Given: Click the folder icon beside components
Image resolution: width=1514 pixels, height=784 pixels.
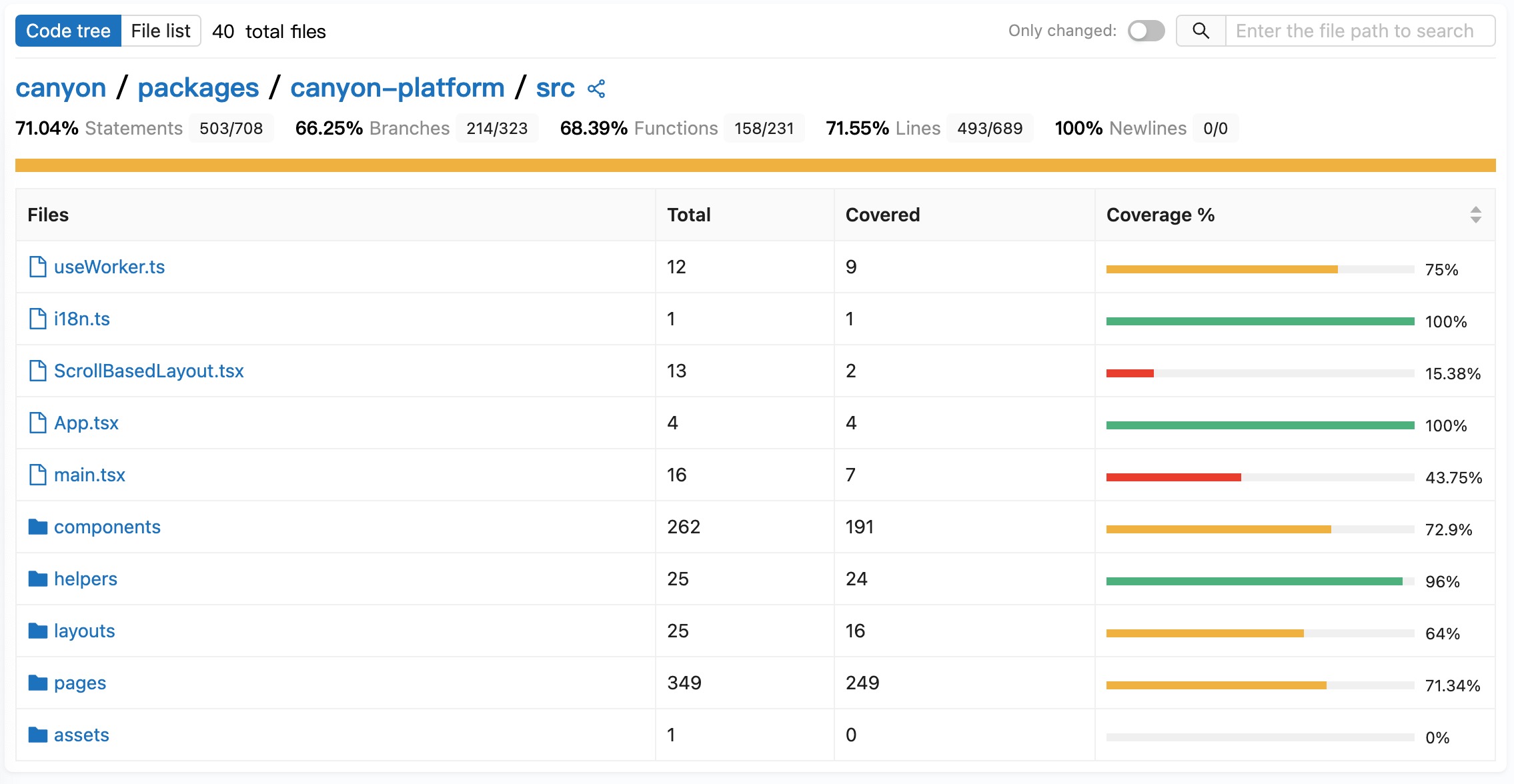Looking at the screenshot, I should [38, 527].
